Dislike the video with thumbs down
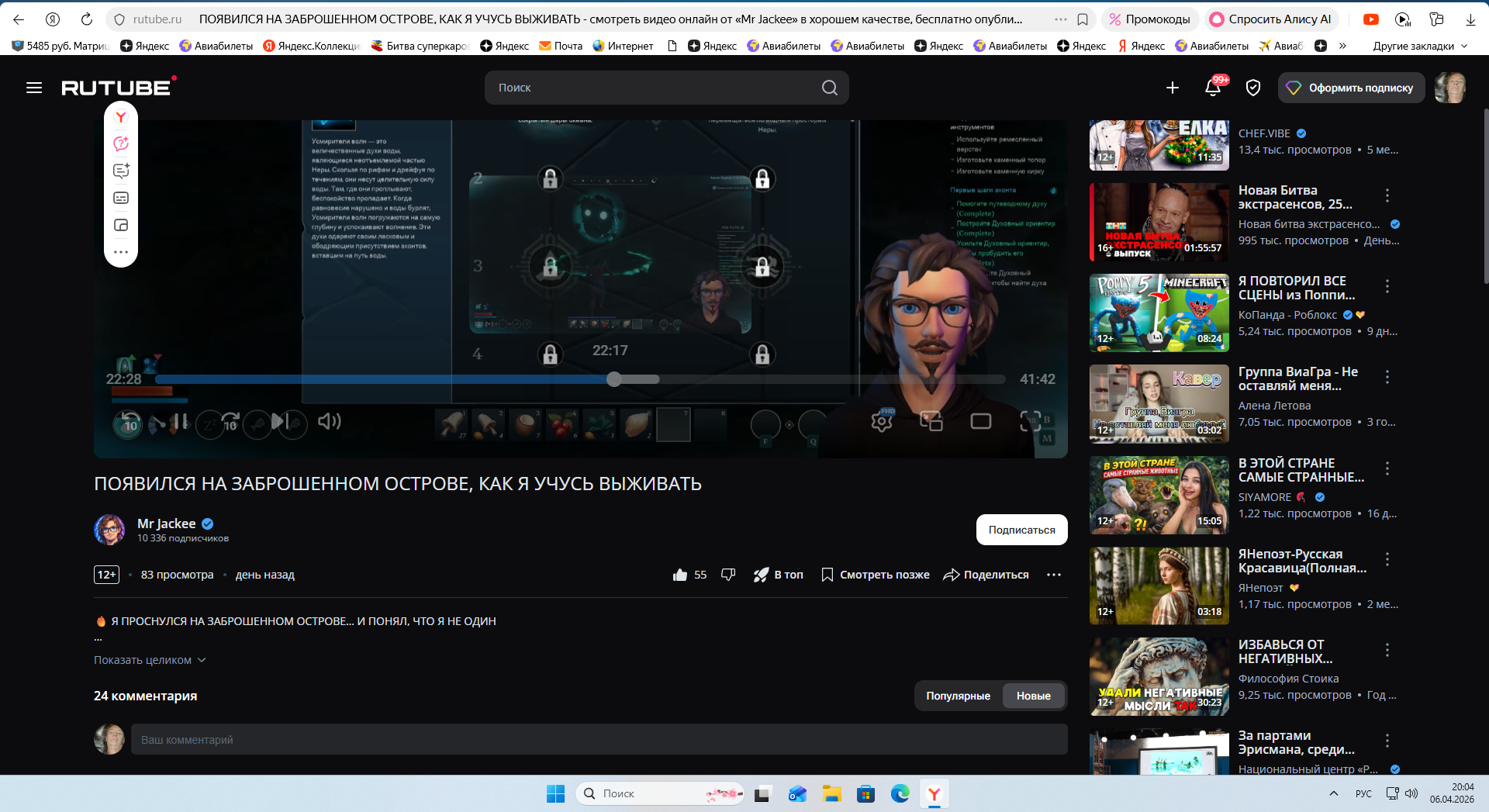 tap(728, 575)
